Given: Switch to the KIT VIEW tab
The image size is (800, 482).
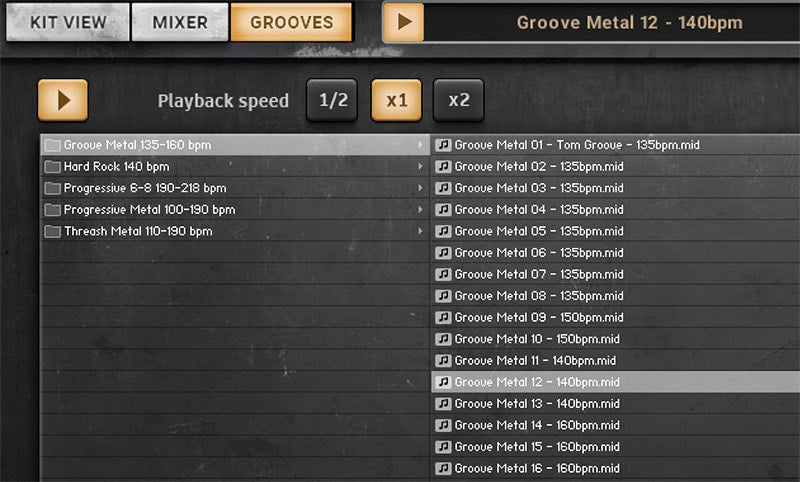Looking at the screenshot, I should point(68,22).
